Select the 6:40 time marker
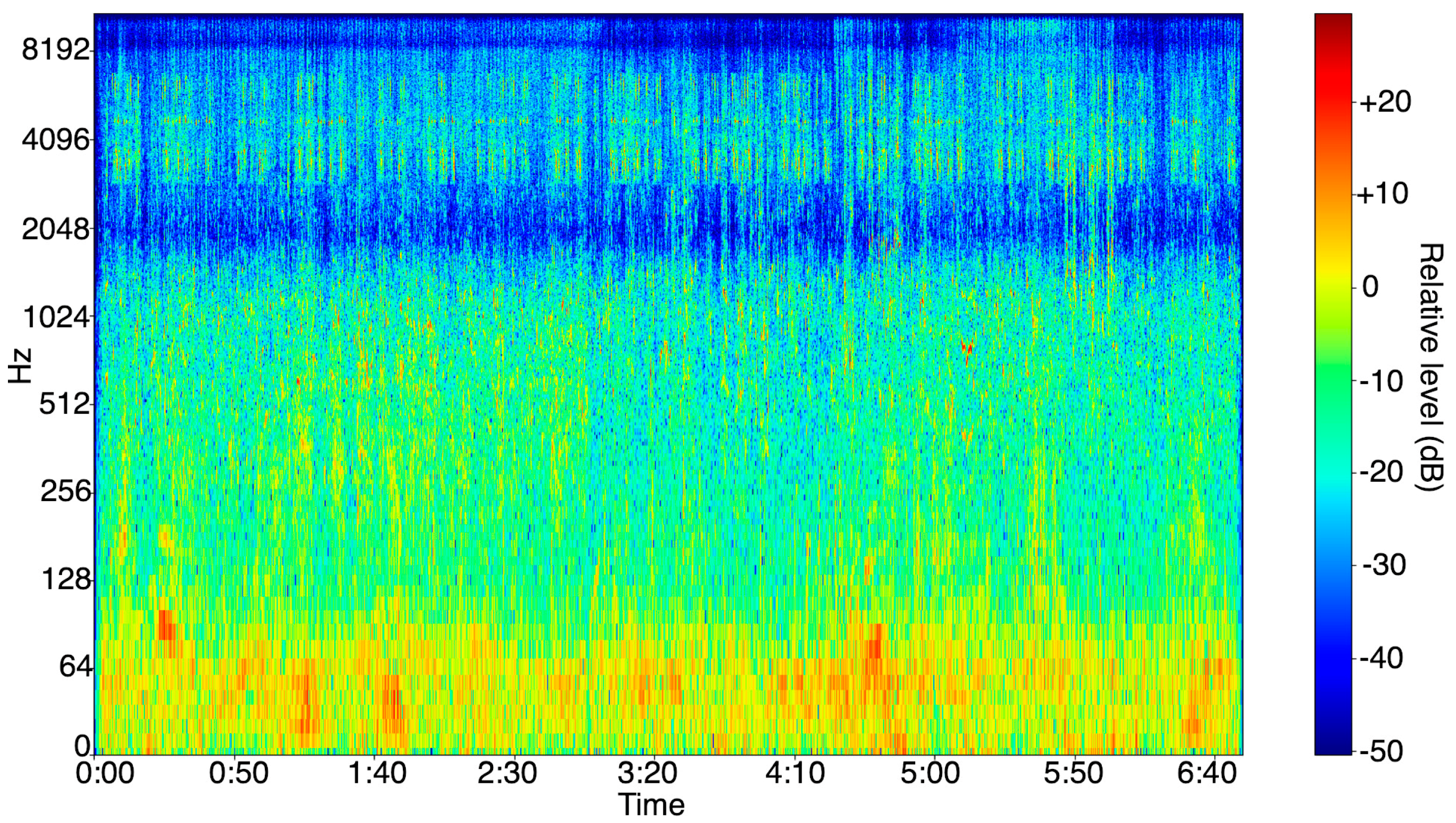Screen dimensions: 1456x823 click(x=1207, y=773)
